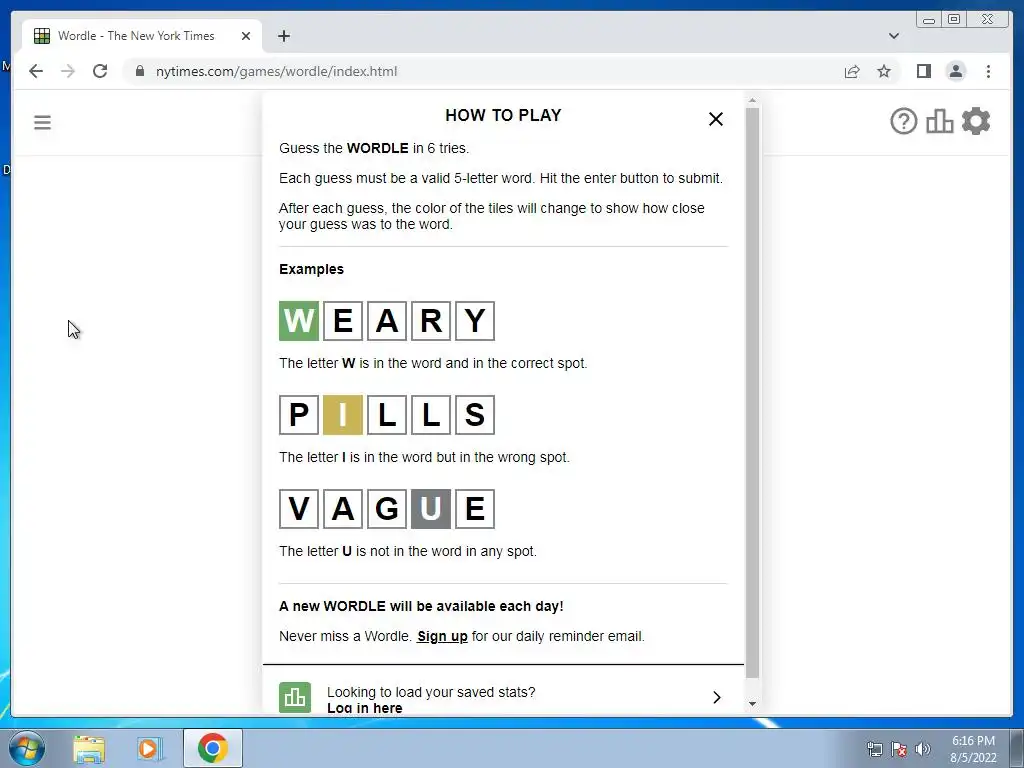Bookmark this page with the star icon
The height and width of the screenshot is (768, 1024).
coord(884,71)
